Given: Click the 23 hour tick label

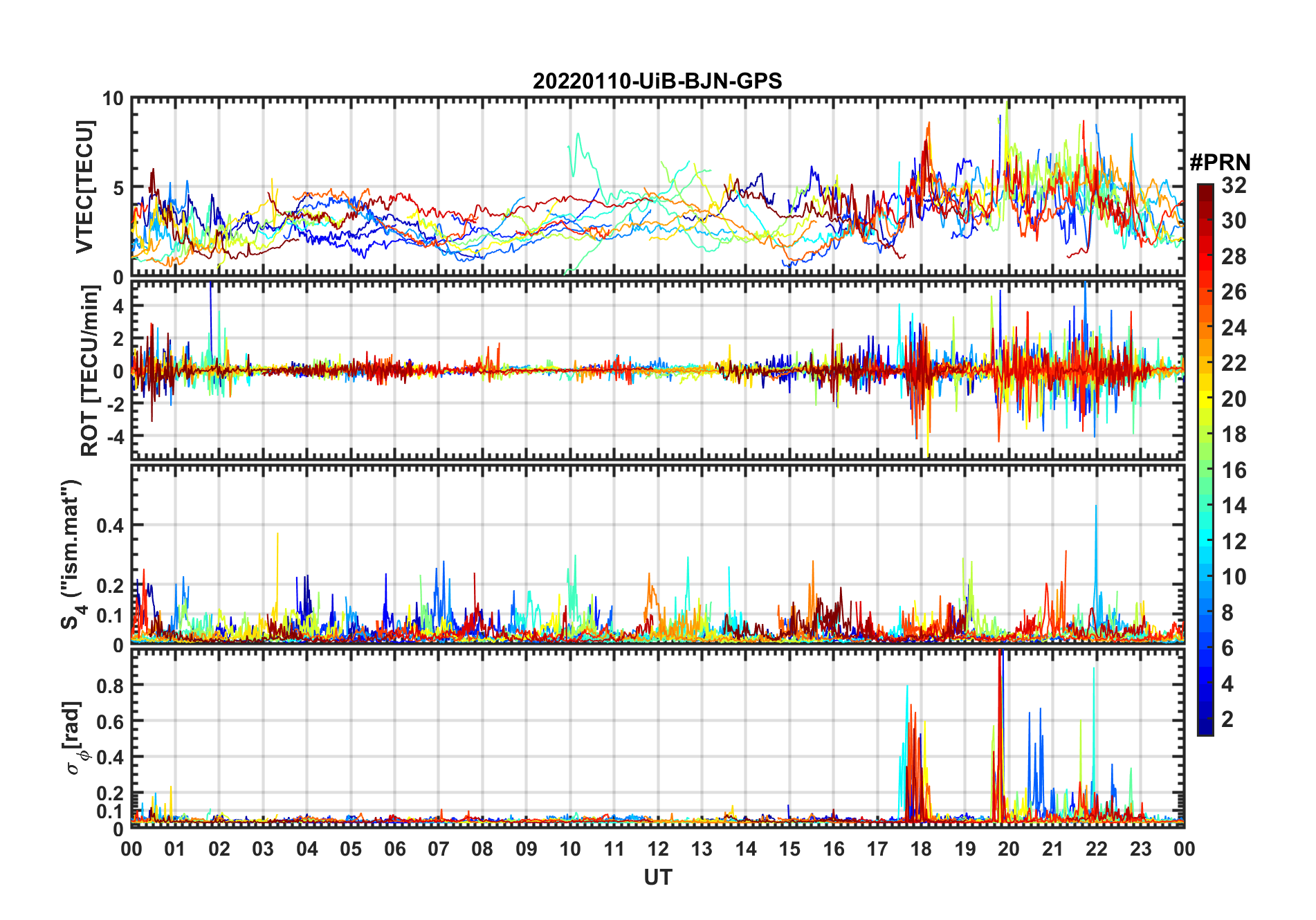Looking at the screenshot, I should click(1140, 849).
